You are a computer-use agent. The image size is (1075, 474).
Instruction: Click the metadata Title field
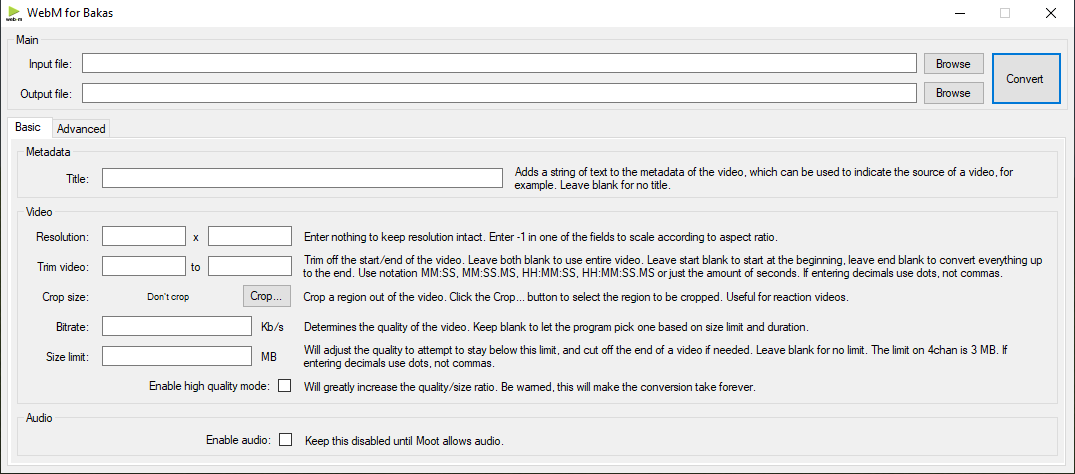[302, 178]
